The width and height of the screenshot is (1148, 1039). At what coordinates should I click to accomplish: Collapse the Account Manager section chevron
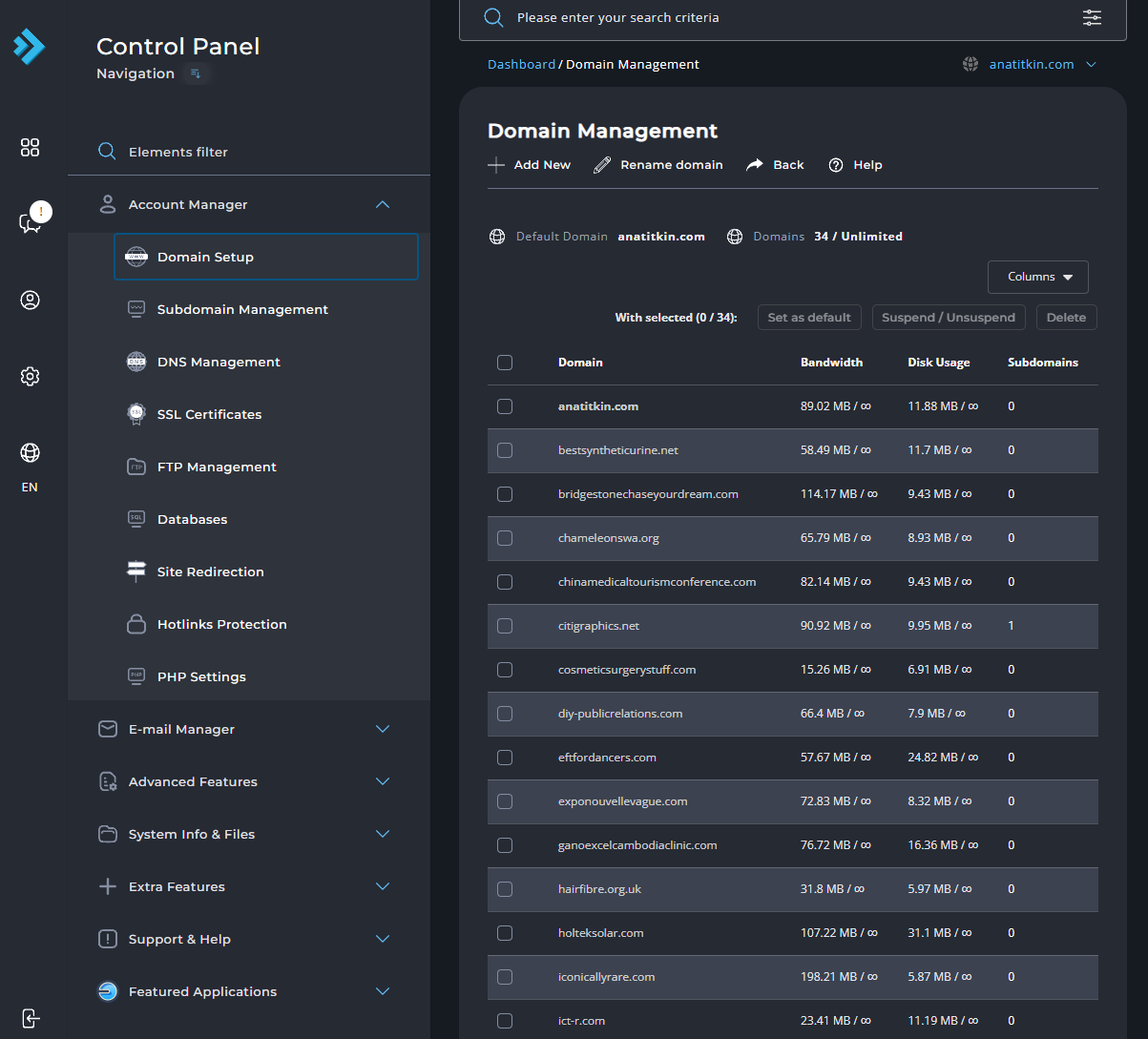383,204
